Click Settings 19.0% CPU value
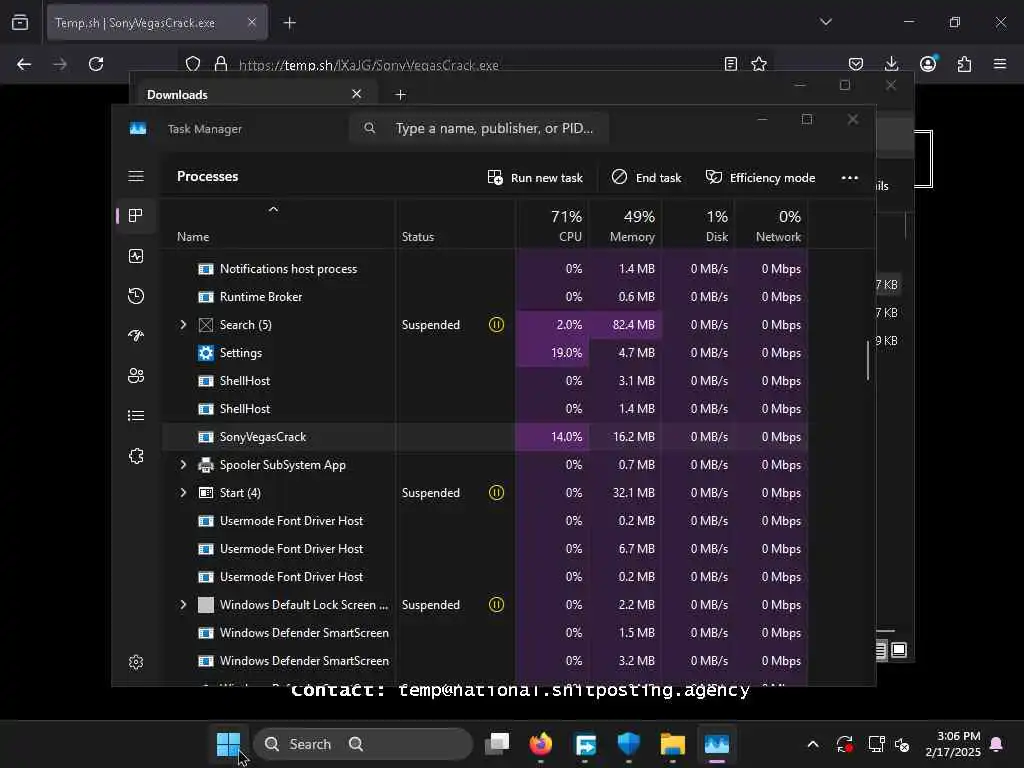 pyautogui.click(x=566, y=353)
